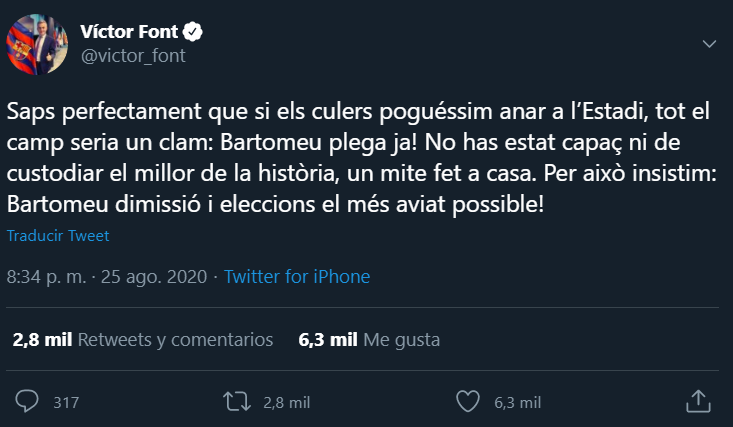The image size is (733, 427).
Task: Open Víctor Font's profile picture
Action: (x=37, y=44)
